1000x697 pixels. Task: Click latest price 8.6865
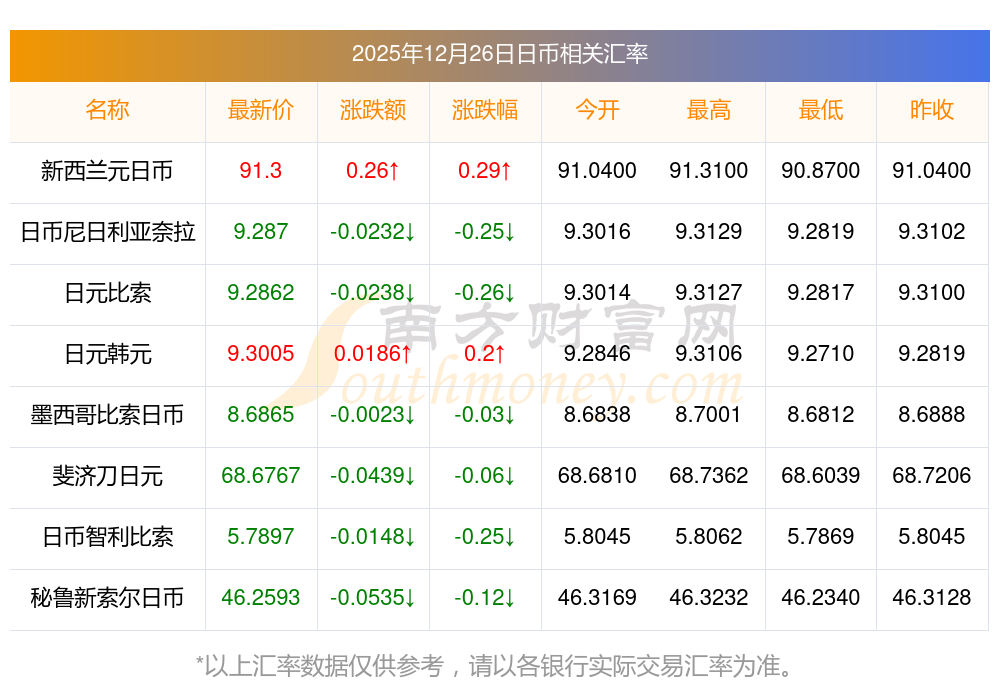click(x=260, y=415)
